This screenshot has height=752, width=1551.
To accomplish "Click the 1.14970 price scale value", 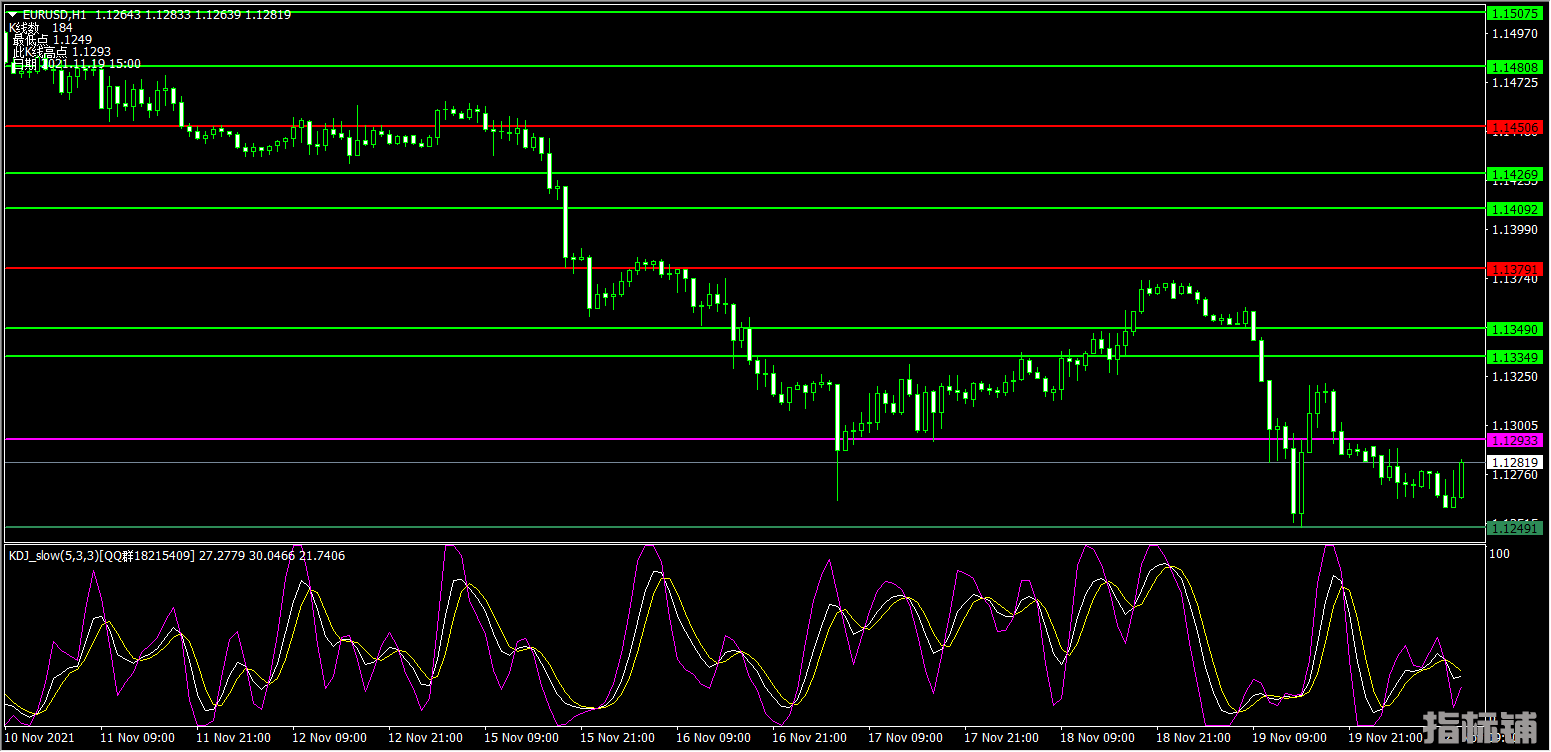I will (x=1514, y=34).
